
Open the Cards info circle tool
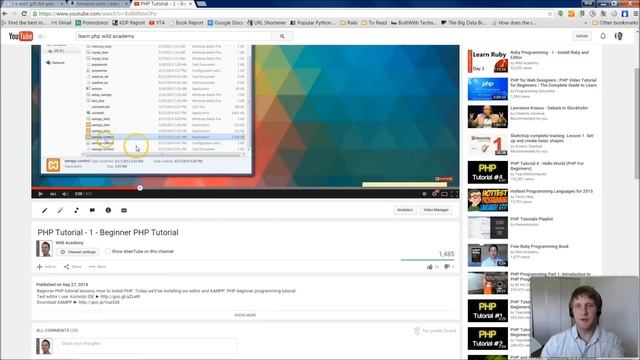click(108, 210)
